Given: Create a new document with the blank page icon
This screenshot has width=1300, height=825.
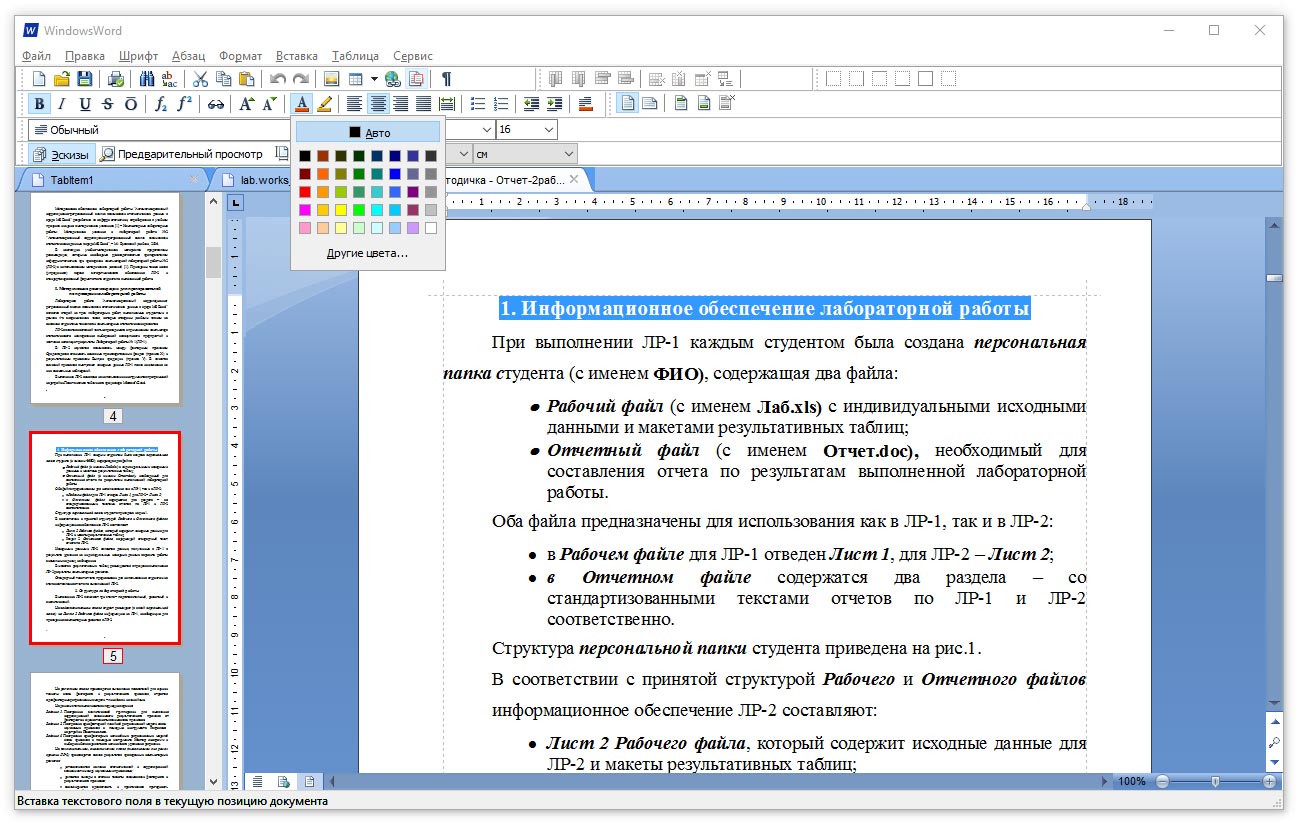Looking at the screenshot, I should click(x=39, y=79).
